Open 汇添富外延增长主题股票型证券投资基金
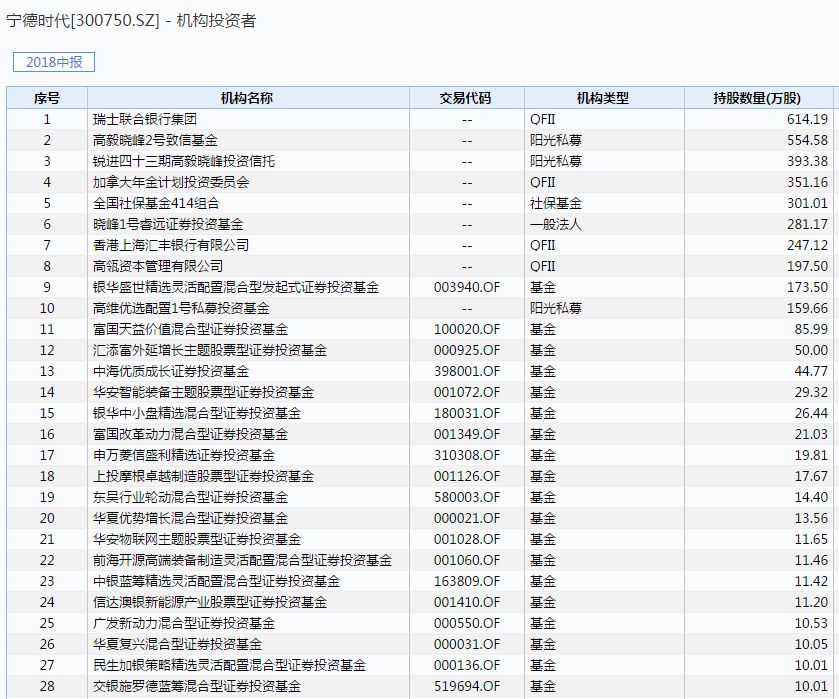 [x=209, y=350]
